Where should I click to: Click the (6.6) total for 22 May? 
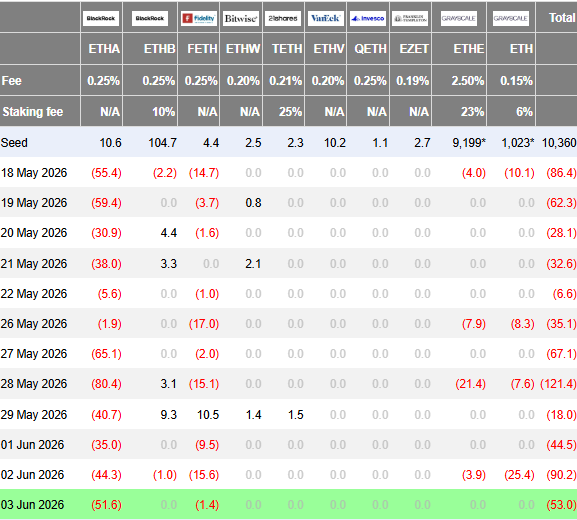tap(564, 294)
